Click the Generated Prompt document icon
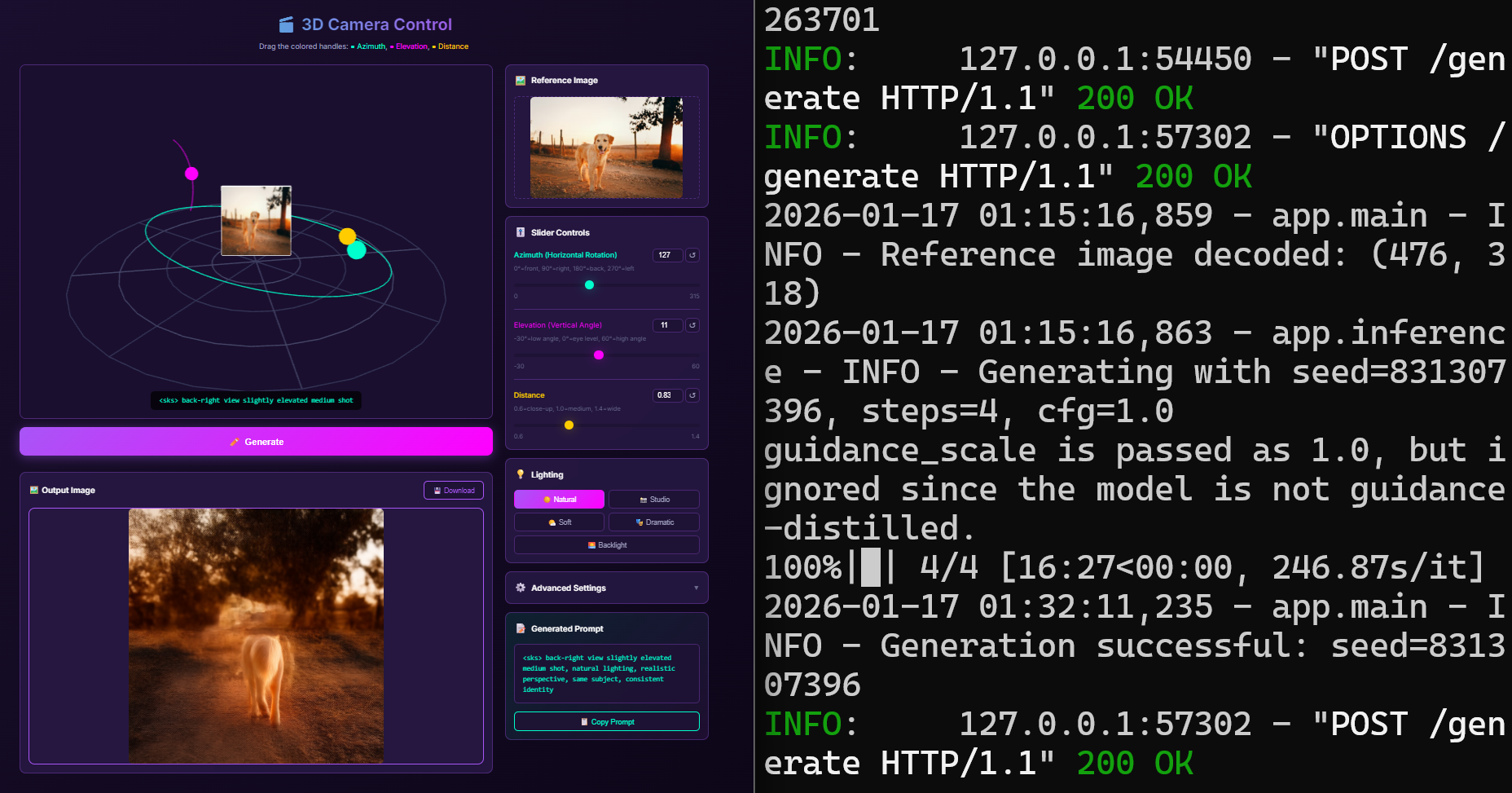This screenshot has width=1512, height=793. [521, 628]
